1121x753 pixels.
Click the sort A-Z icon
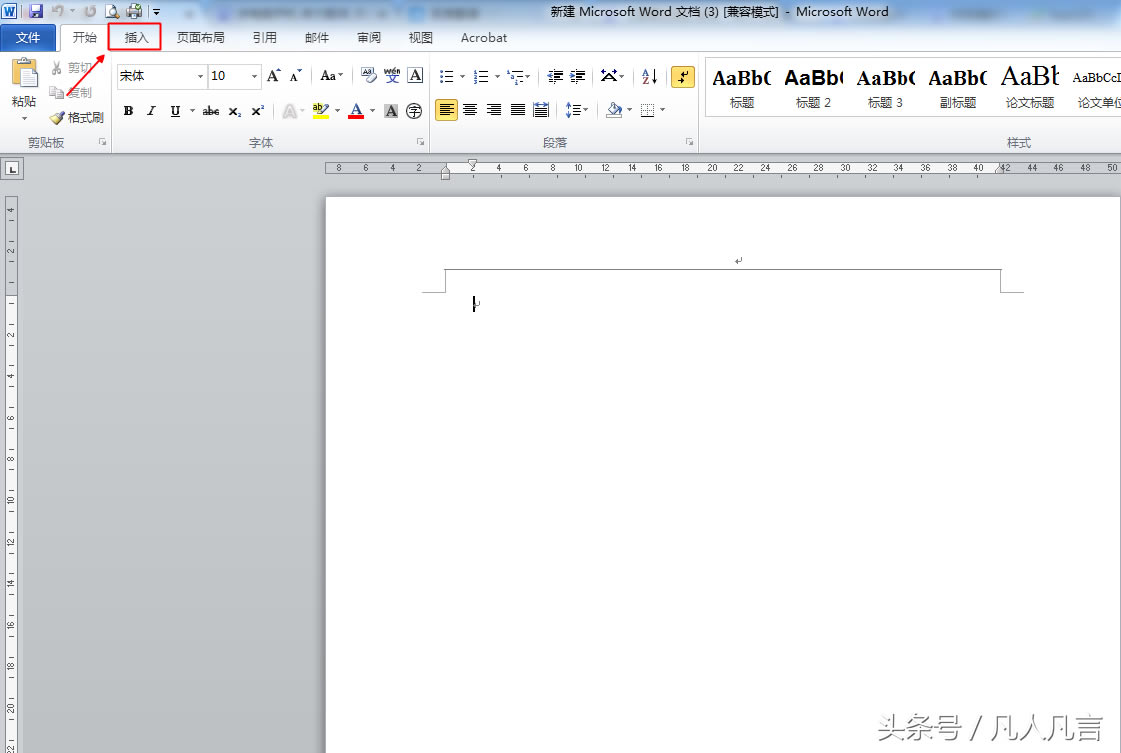pyautogui.click(x=649, y=76)
